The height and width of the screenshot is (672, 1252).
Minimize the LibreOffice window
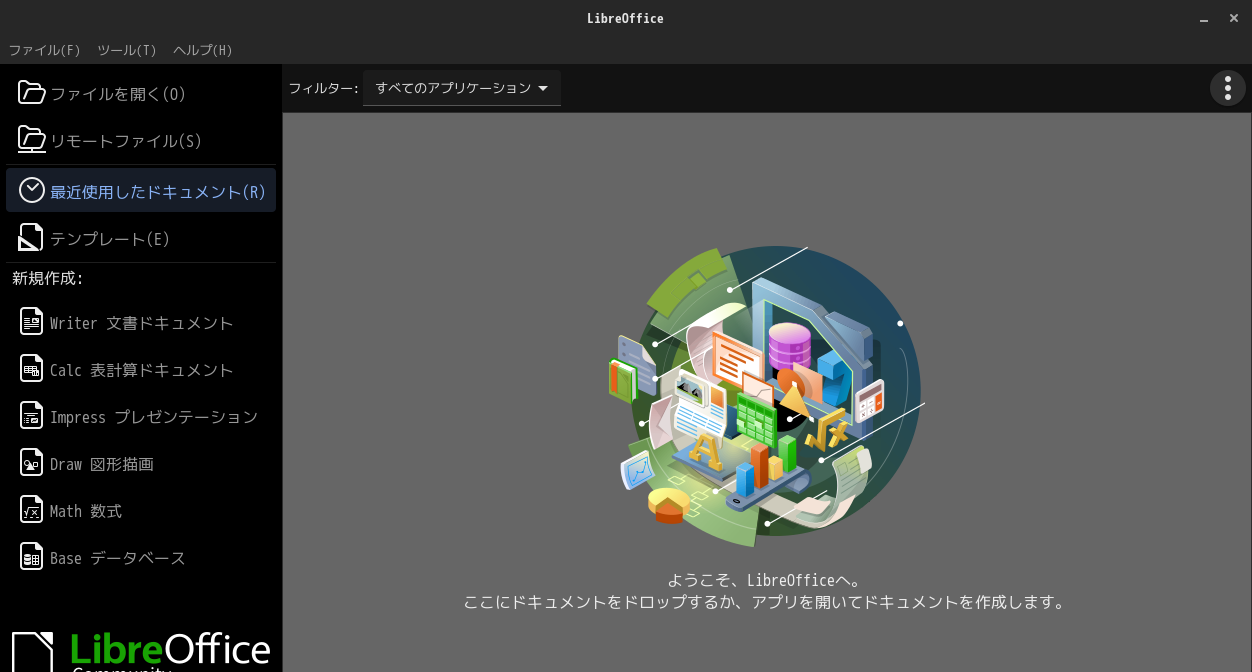coord(1204,18)
